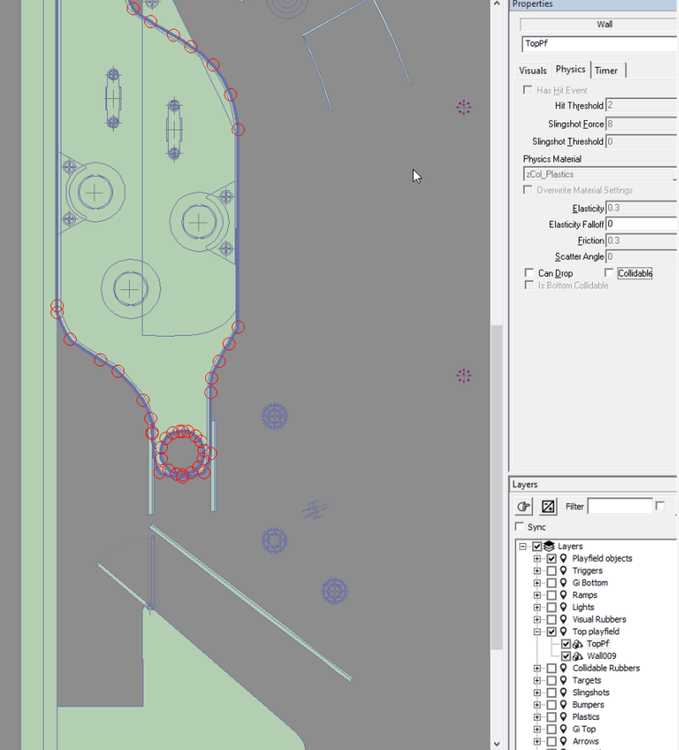Click the canvas scrollbar down arrow
Screen dimensions: 679x750
coord(496,743)
